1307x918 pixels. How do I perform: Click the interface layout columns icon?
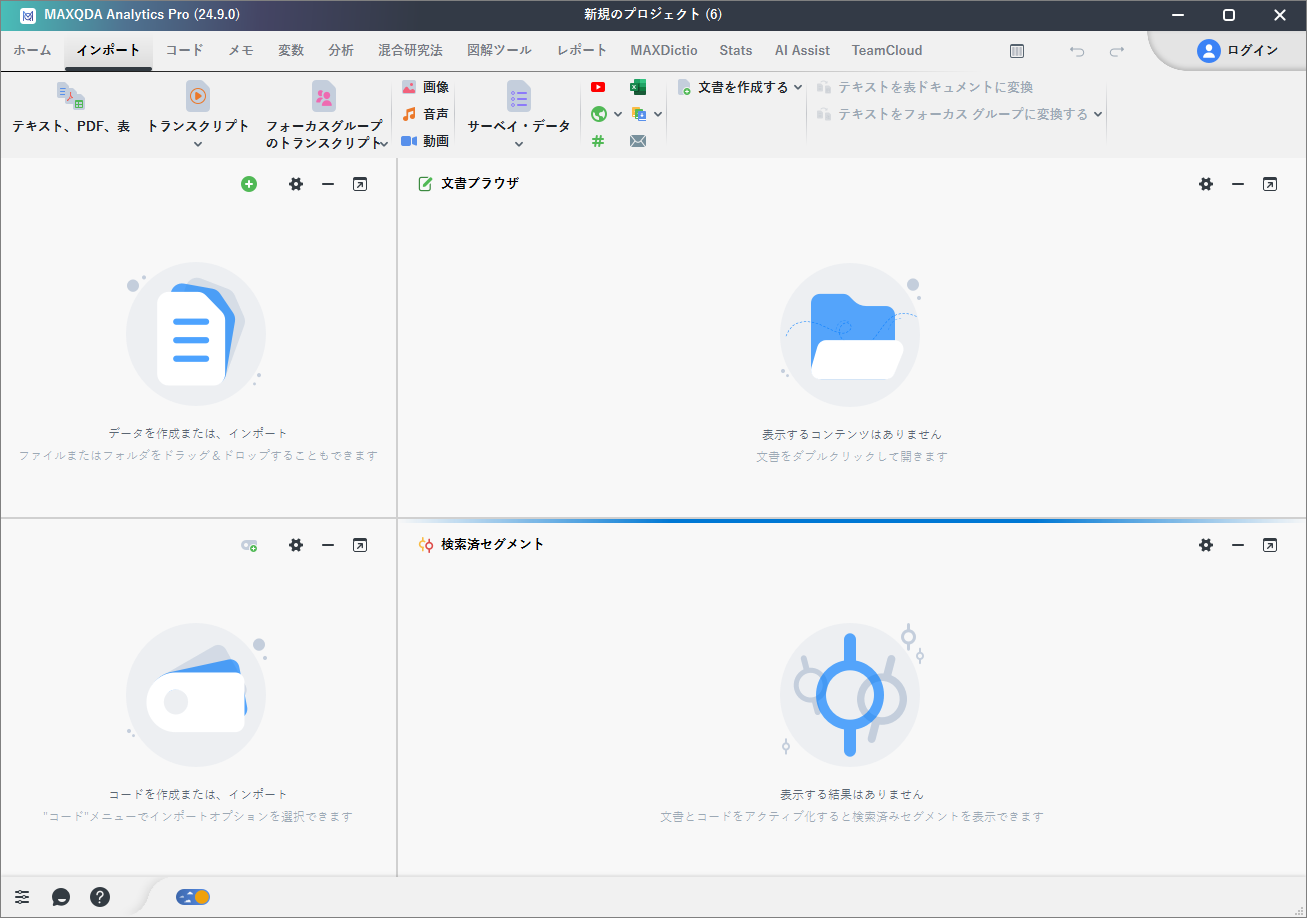click(x=1017, y=50)
